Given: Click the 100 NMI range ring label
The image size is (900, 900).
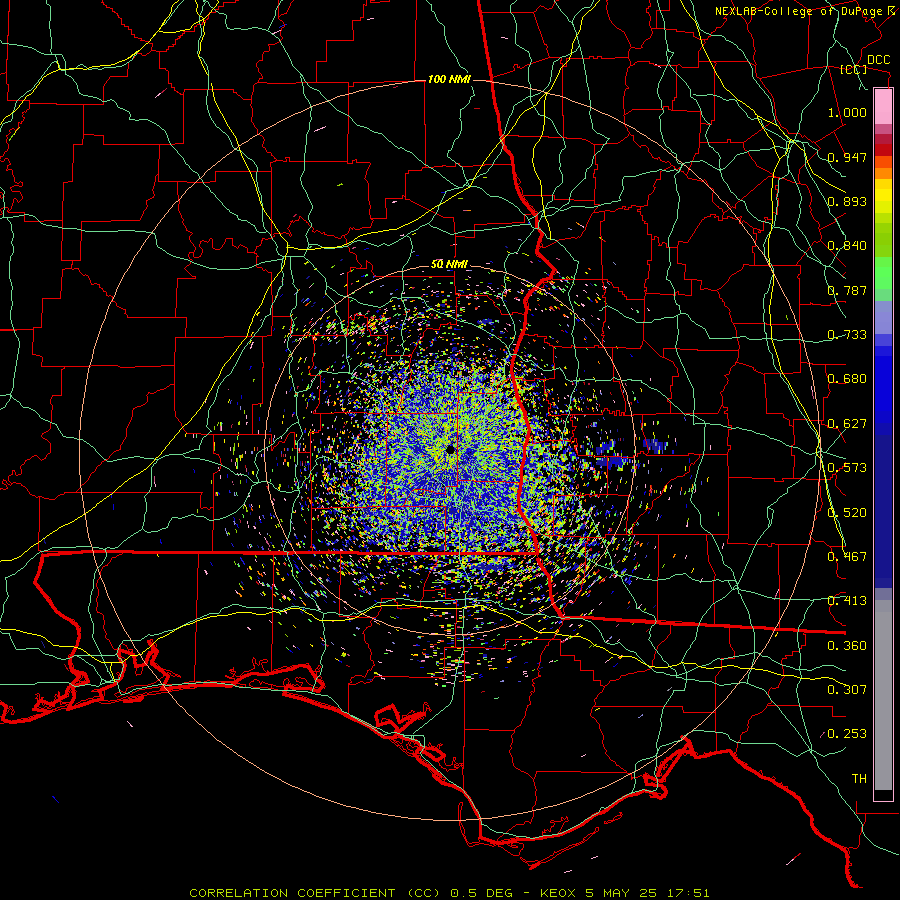Looking at the screenshot, I should coord(449,79).
